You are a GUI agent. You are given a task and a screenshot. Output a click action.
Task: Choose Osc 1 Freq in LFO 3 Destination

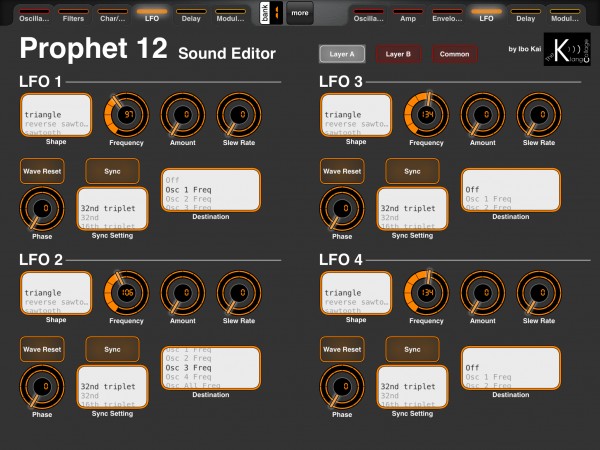[x=488, y=199]
